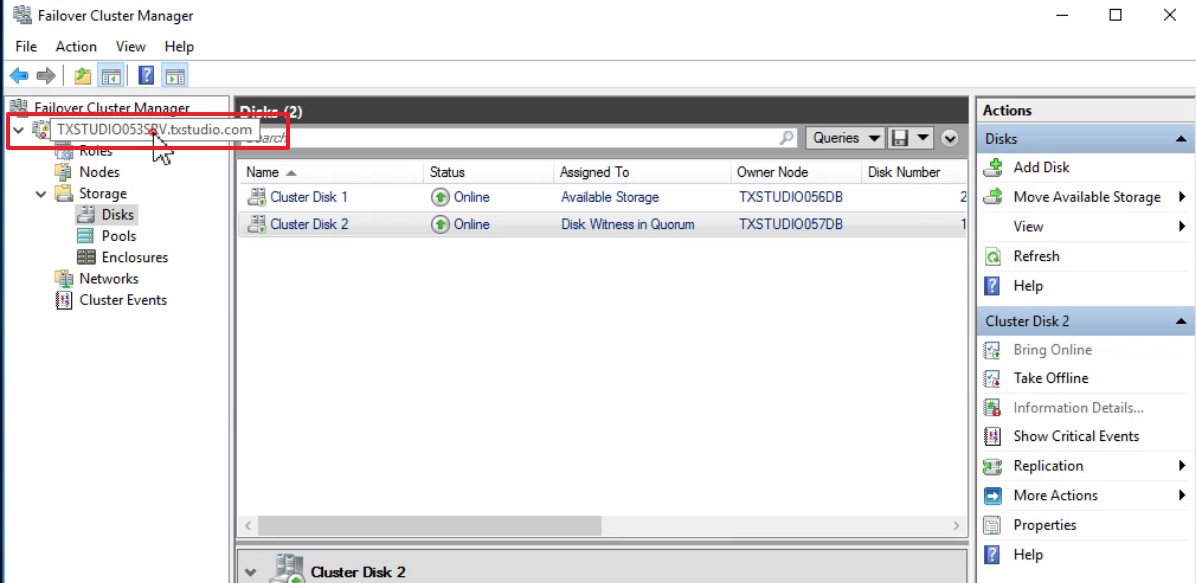Click the Add Disk icon in Actions
Image resolution: width=1196 pixels, height=583 pixels.
tap(992, 167)
